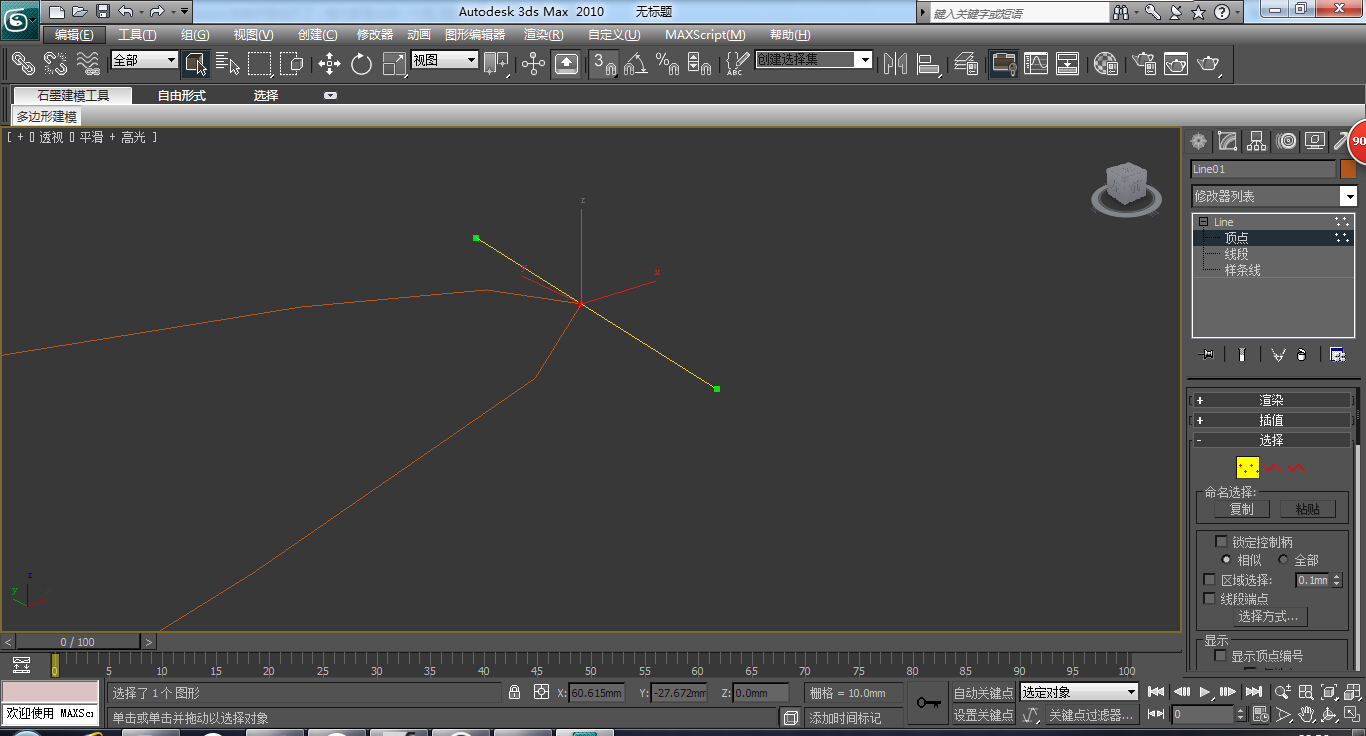Open the 创建(C) menu
This screenshot has width=1366, height=736.
pos(318,35)
